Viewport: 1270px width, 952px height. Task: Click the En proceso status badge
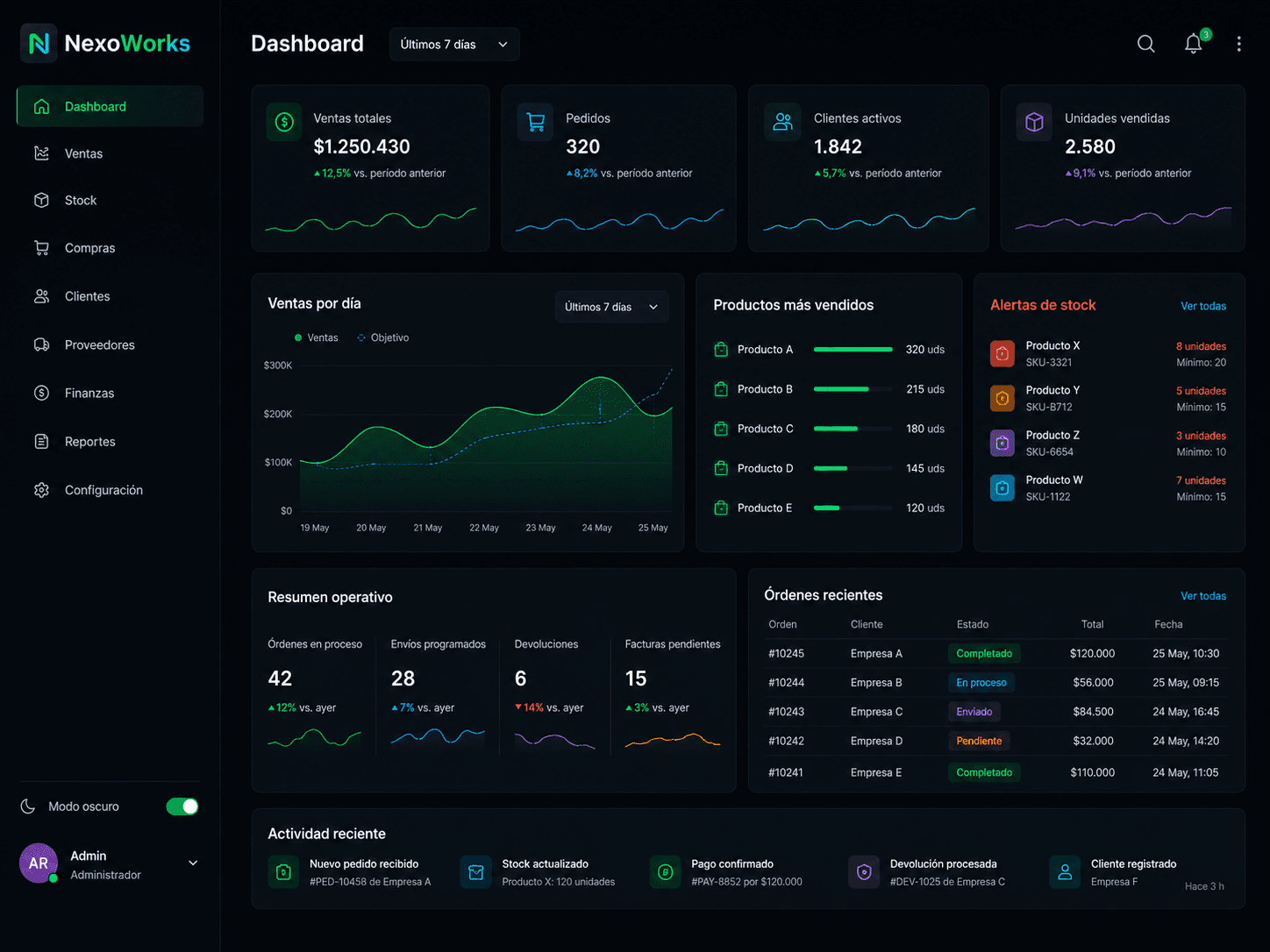[x=981, y=682]
